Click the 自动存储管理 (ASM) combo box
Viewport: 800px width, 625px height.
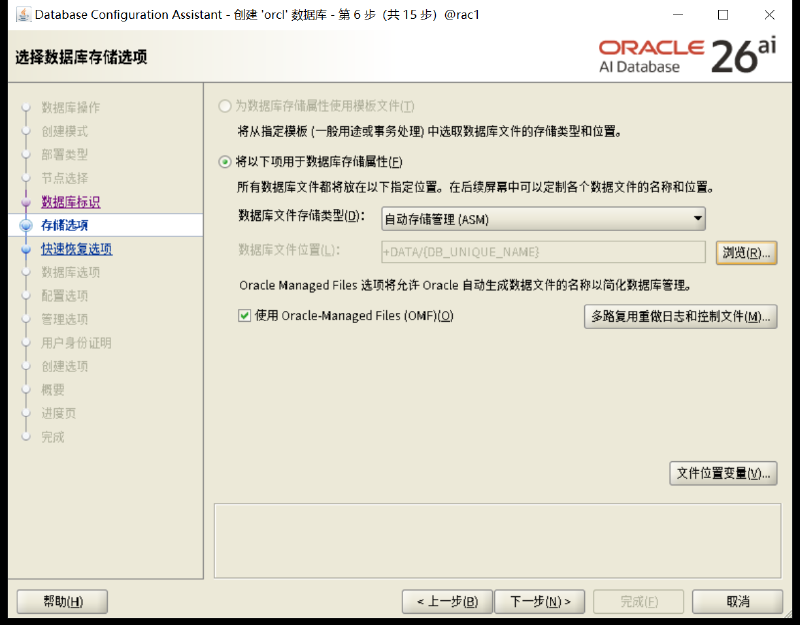pyautogui.click(x=543, y=219)
